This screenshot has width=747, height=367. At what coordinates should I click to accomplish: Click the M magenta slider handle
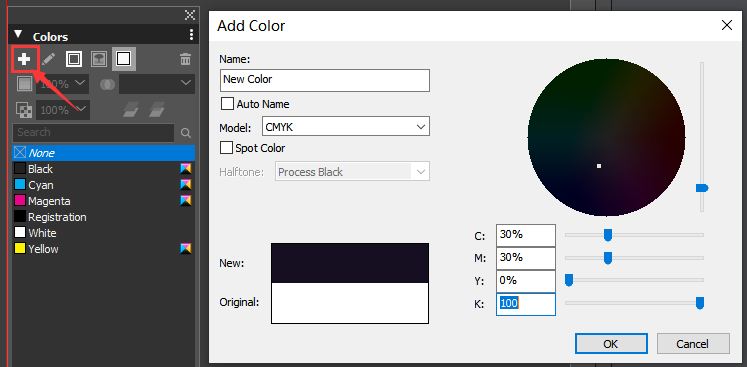[x=608, y=258]
